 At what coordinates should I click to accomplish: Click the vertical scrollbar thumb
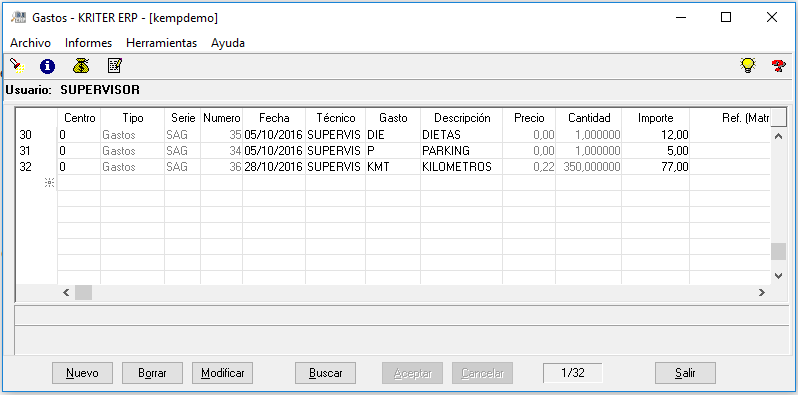pos(778,251)
